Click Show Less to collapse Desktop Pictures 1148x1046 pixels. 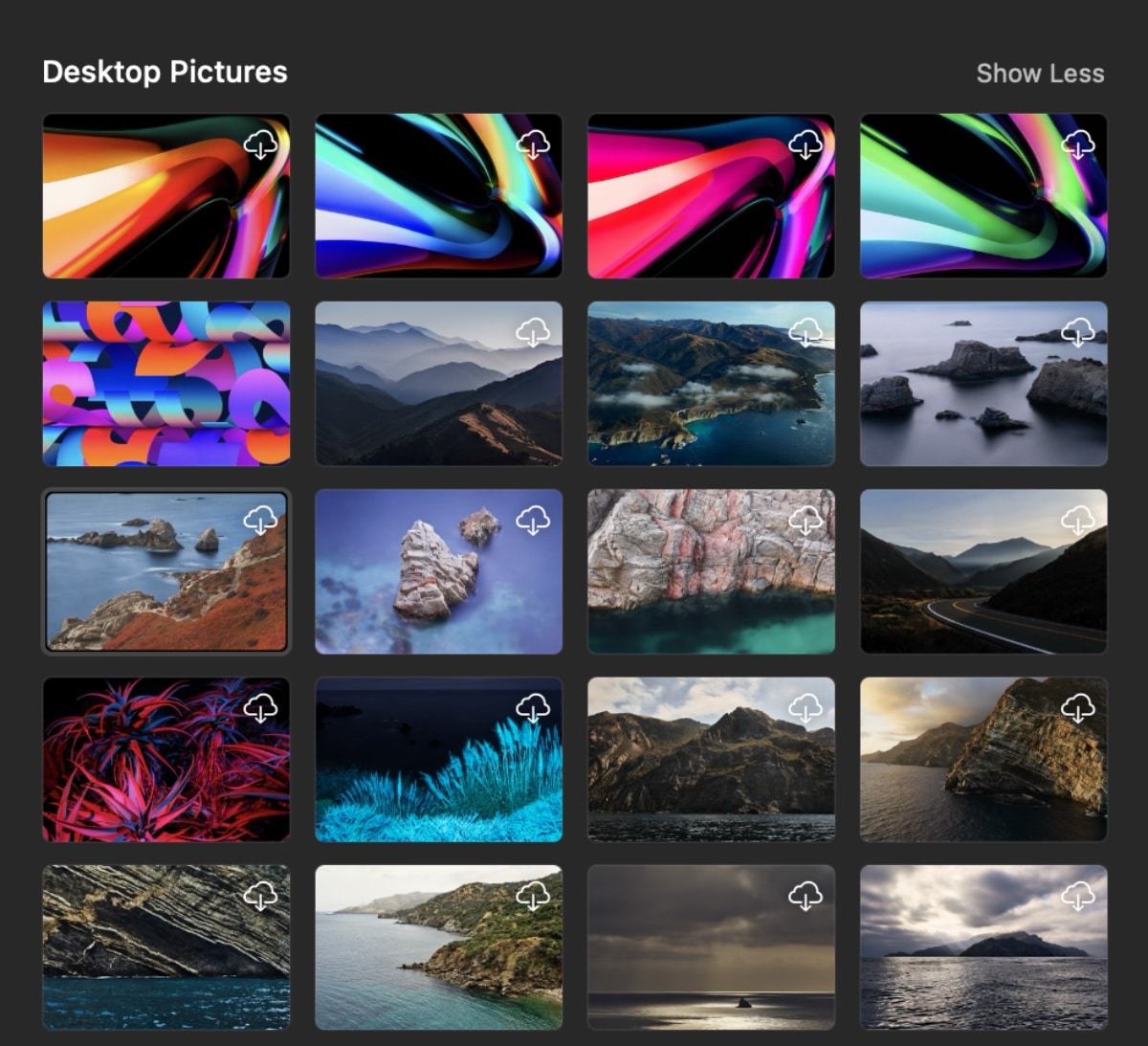(1040, 74)
